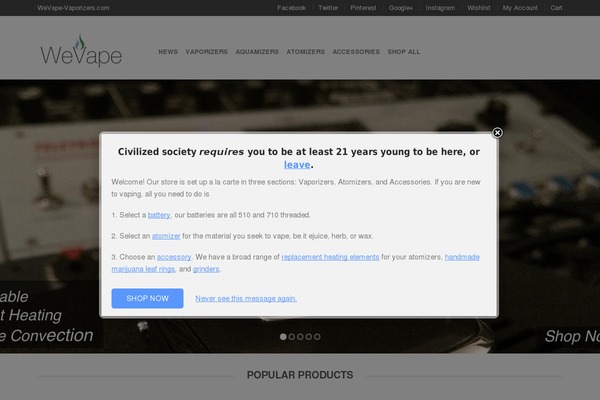The image size is (600, 400).
Task: Click the WeVape logo
Action: (x=81, y=51)
